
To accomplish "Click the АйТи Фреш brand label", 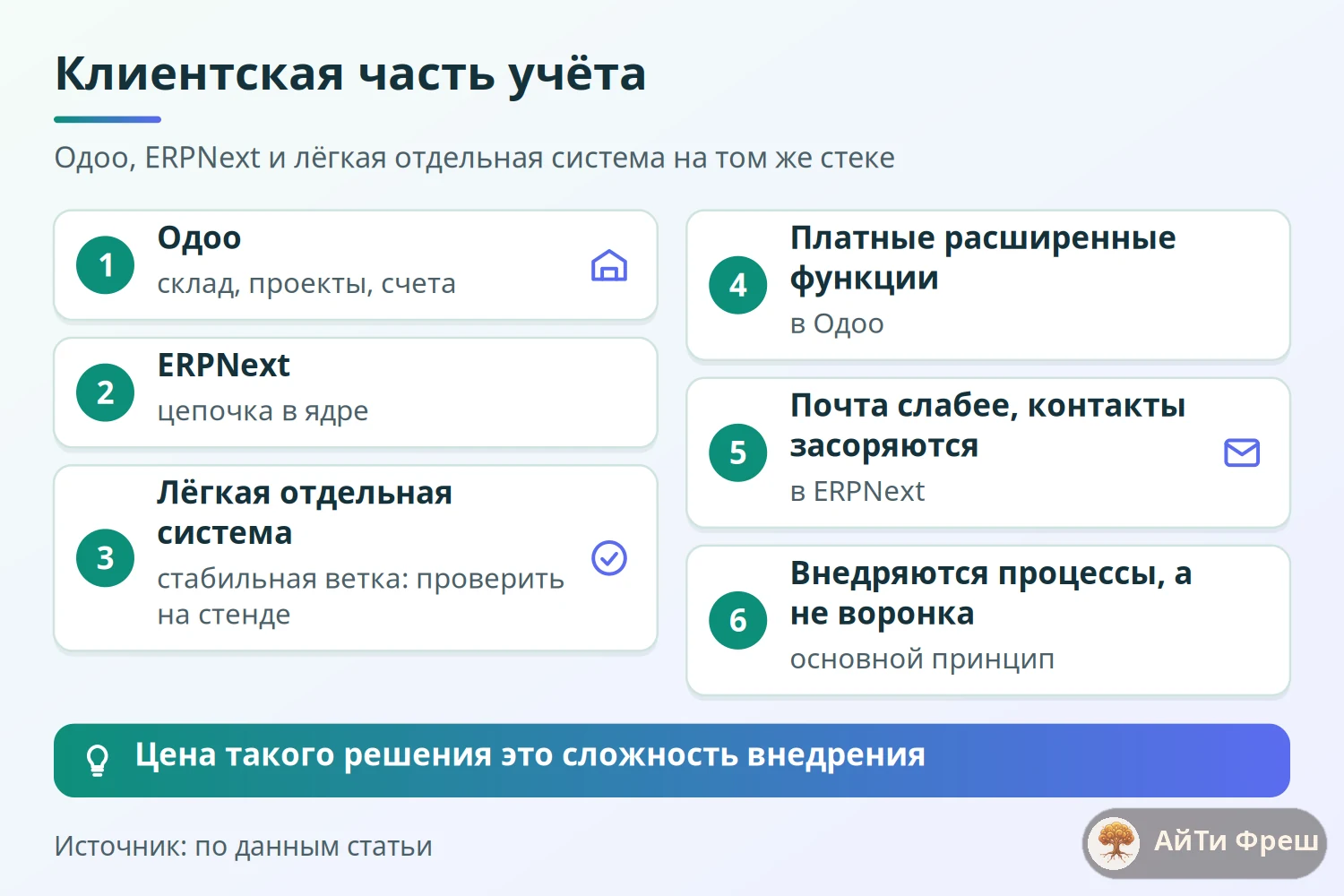I will click(1236, 840).
